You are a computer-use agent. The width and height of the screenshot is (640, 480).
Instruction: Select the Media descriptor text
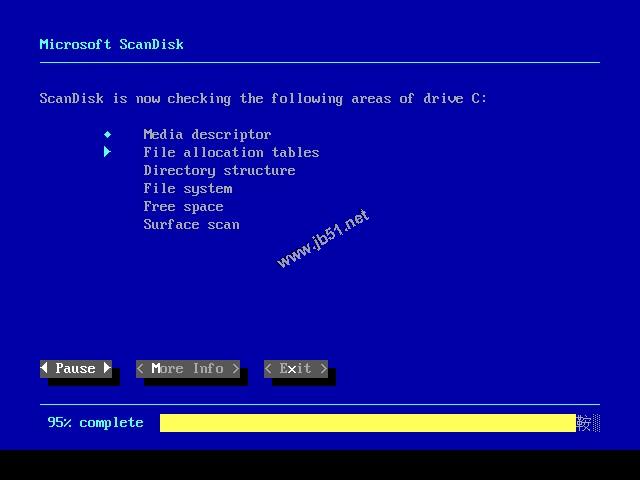pyautogui.click(x=207, y=134)
